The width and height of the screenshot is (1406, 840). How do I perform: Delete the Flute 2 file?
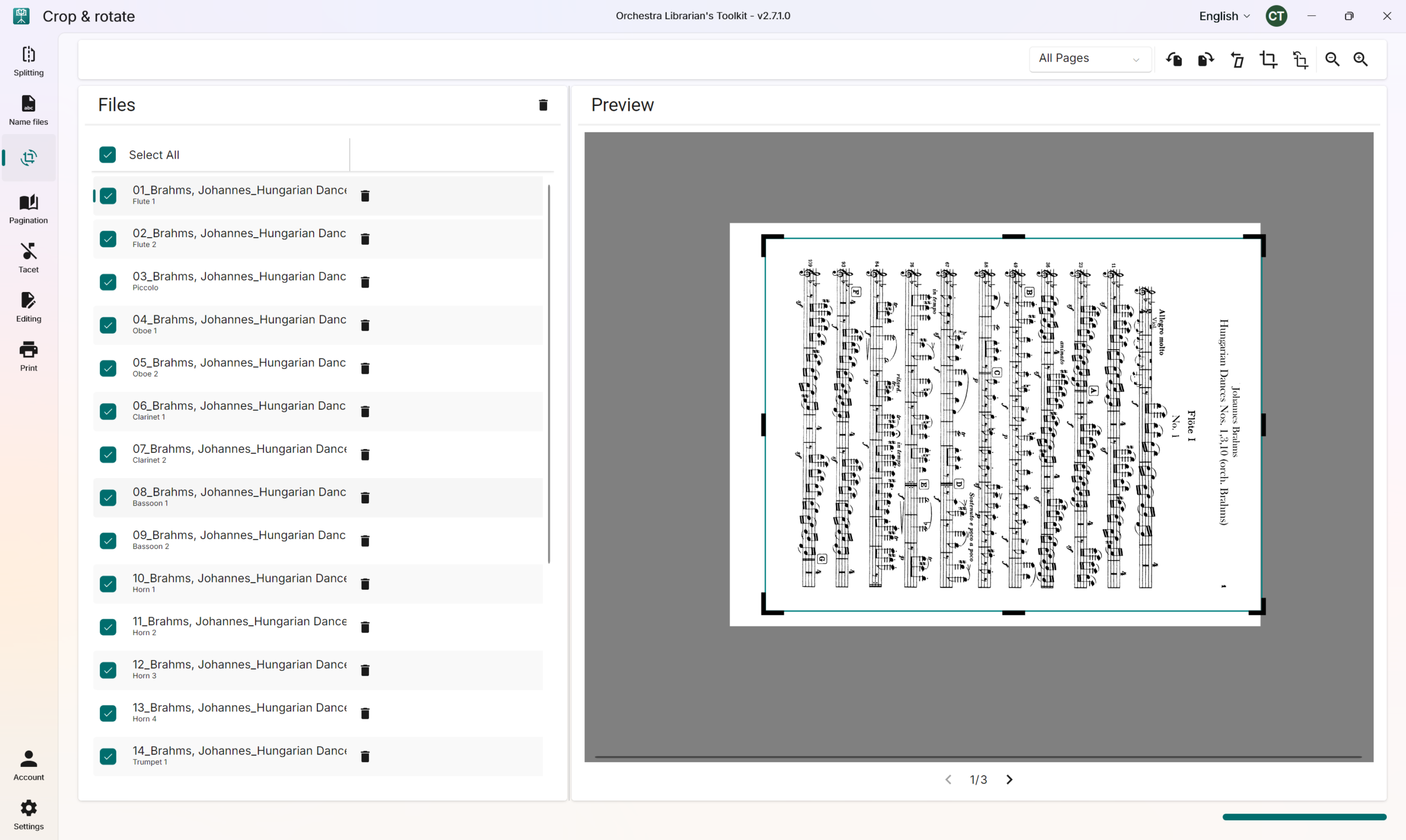pyautogui.click(x=365, y=239)
